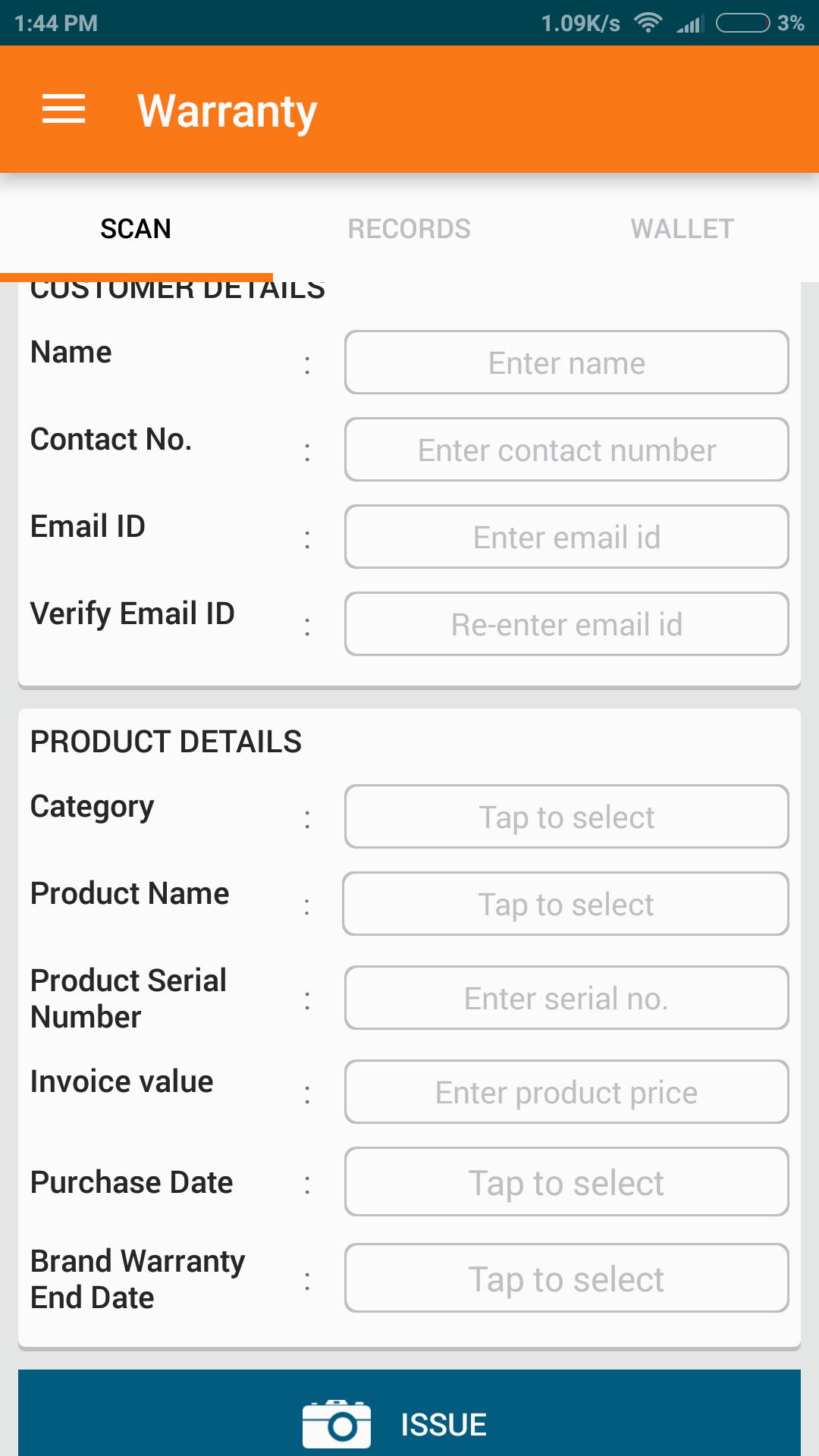Focus the Re-enter email id field
Image resolution: width=819 pixels, height=1456 pixels.
coord(566,624)
